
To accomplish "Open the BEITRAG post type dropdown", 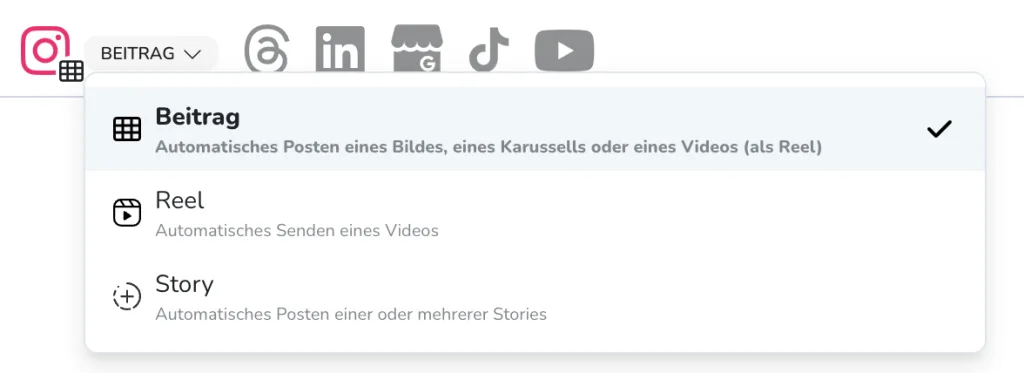I will pyautogui.click(x=151, y=54).
